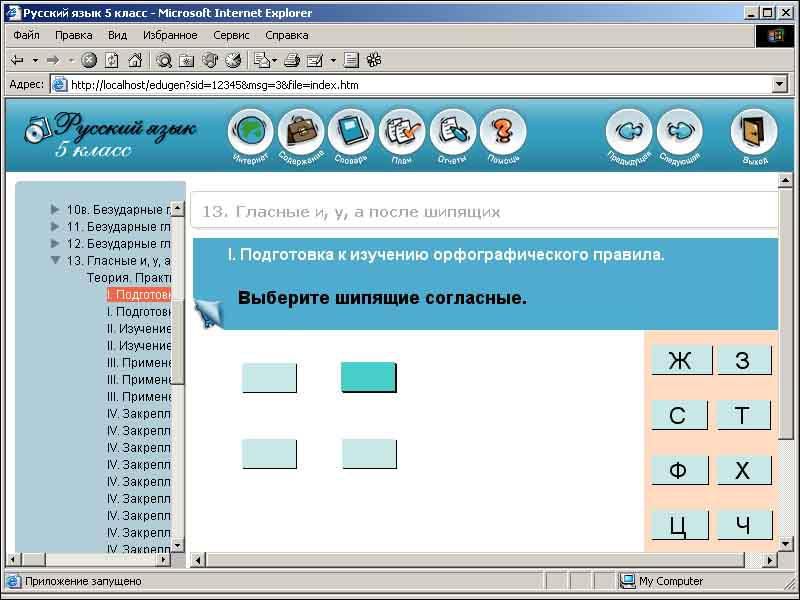Collapse tree item 13. Гласные и, у, а

click(55, 261)
